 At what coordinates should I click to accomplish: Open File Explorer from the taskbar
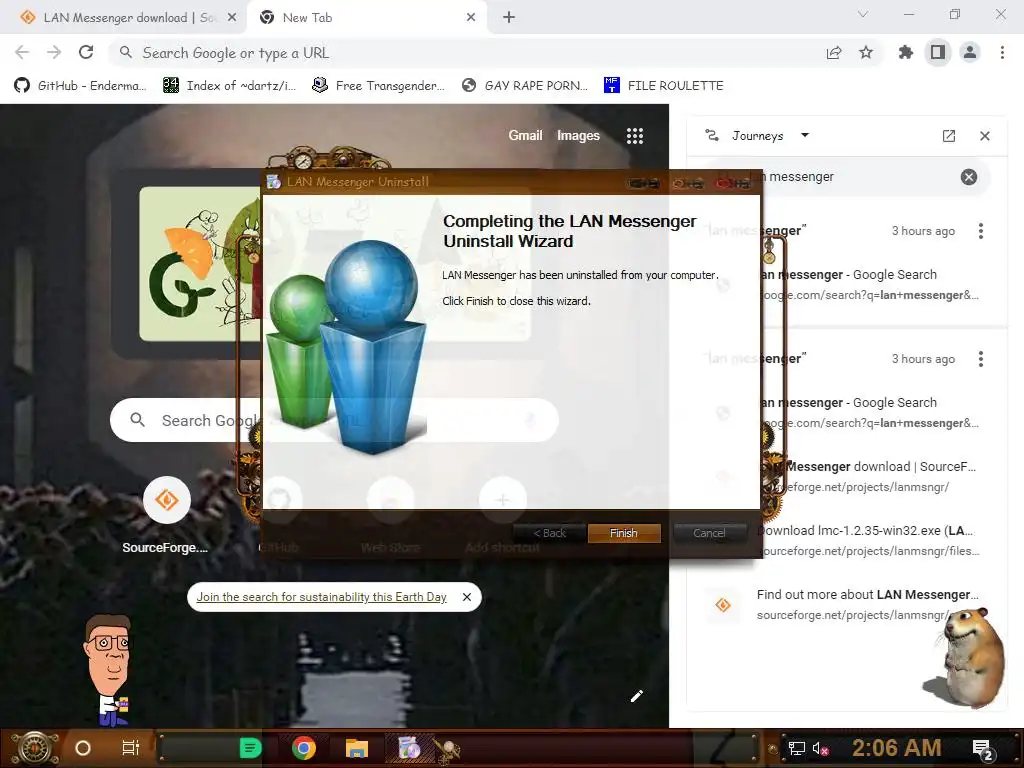click(x=357, y=748)
